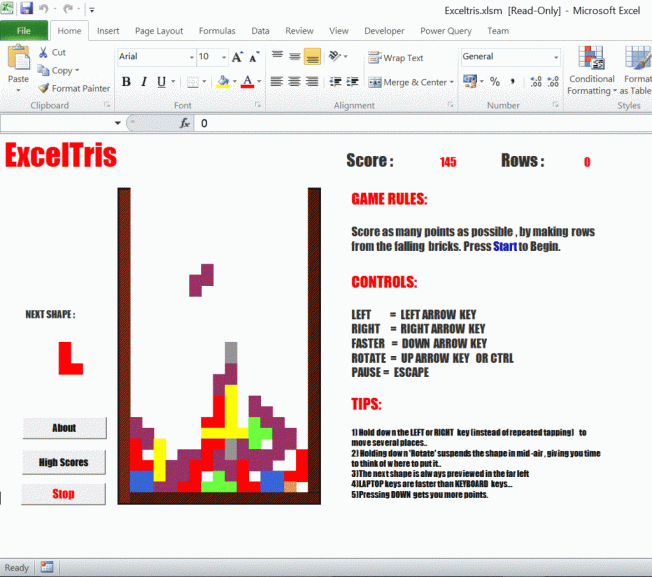
Task: Switch to the Formulas ribbon tab
Action: point(217,31)
